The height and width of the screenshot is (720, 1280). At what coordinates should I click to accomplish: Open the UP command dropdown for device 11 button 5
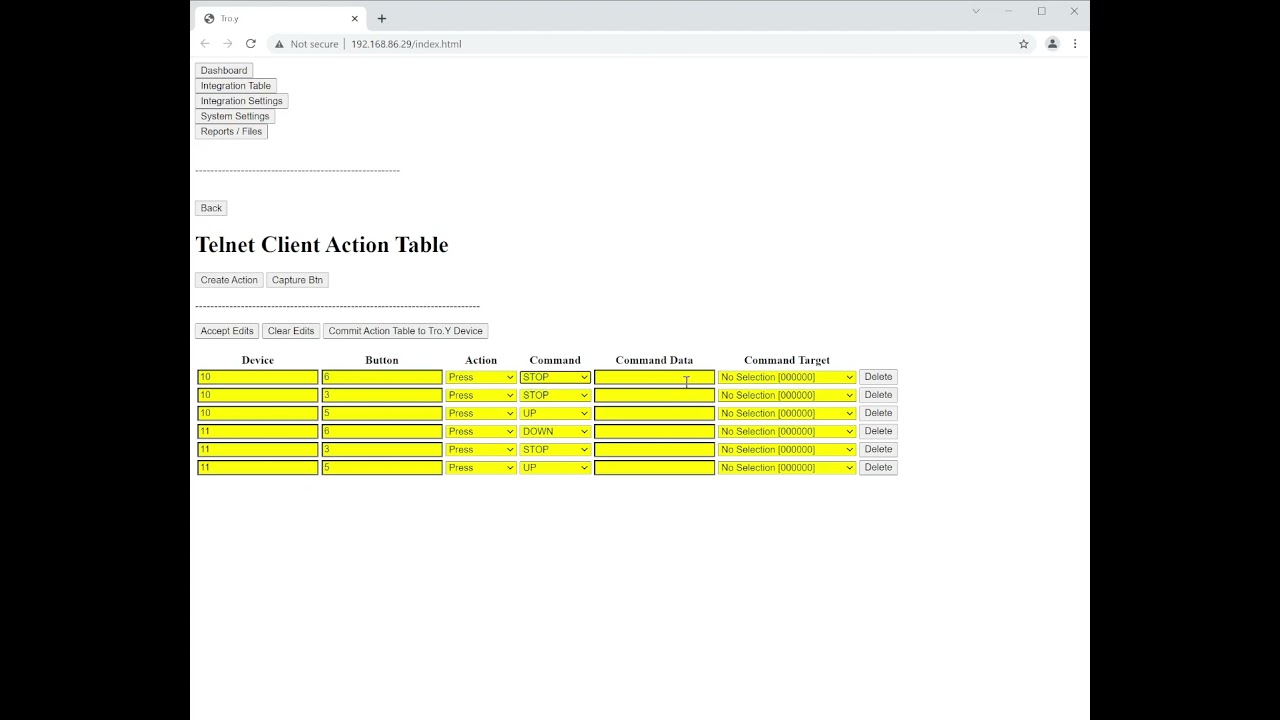click(555, 467)
